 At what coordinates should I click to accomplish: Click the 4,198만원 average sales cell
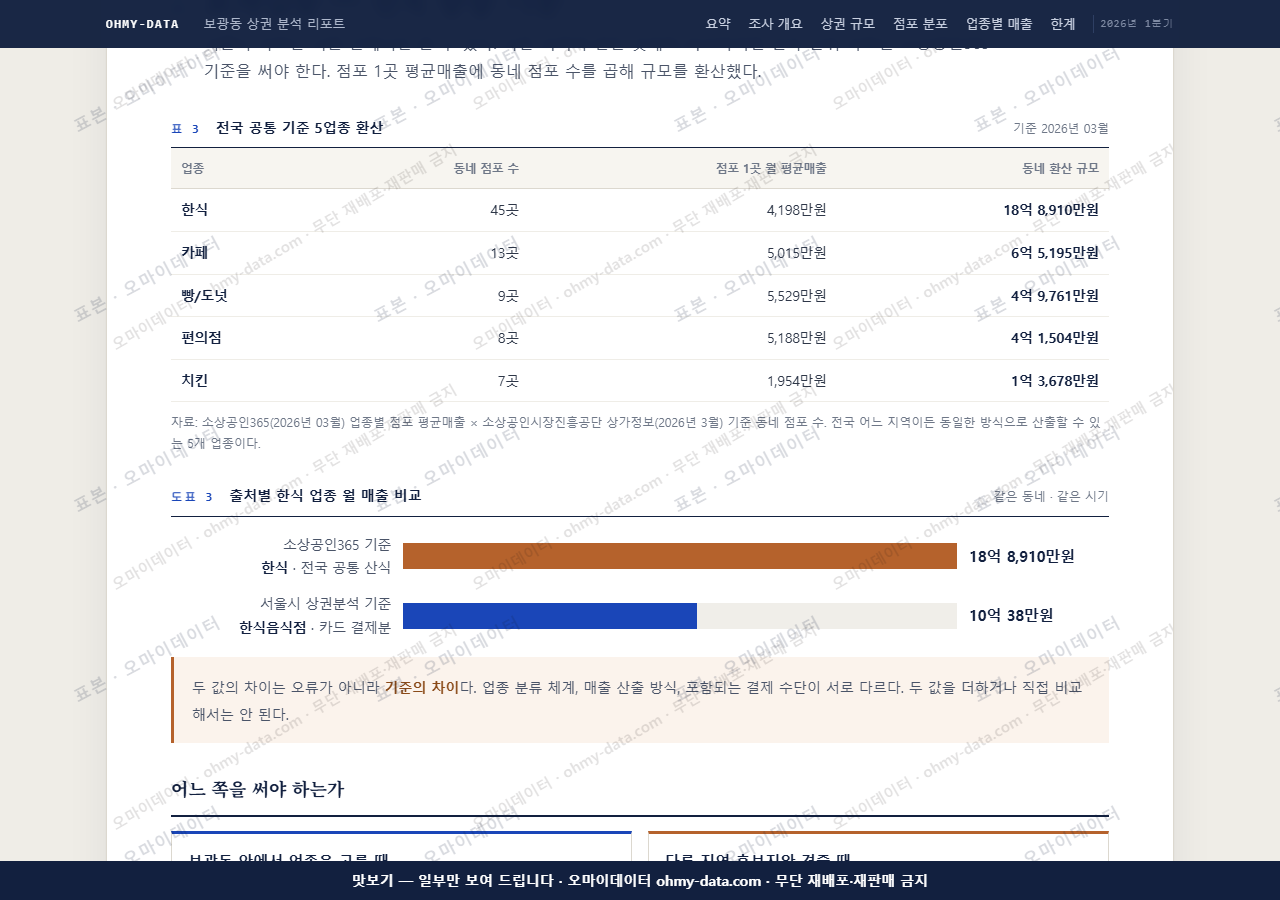[796, 210]
